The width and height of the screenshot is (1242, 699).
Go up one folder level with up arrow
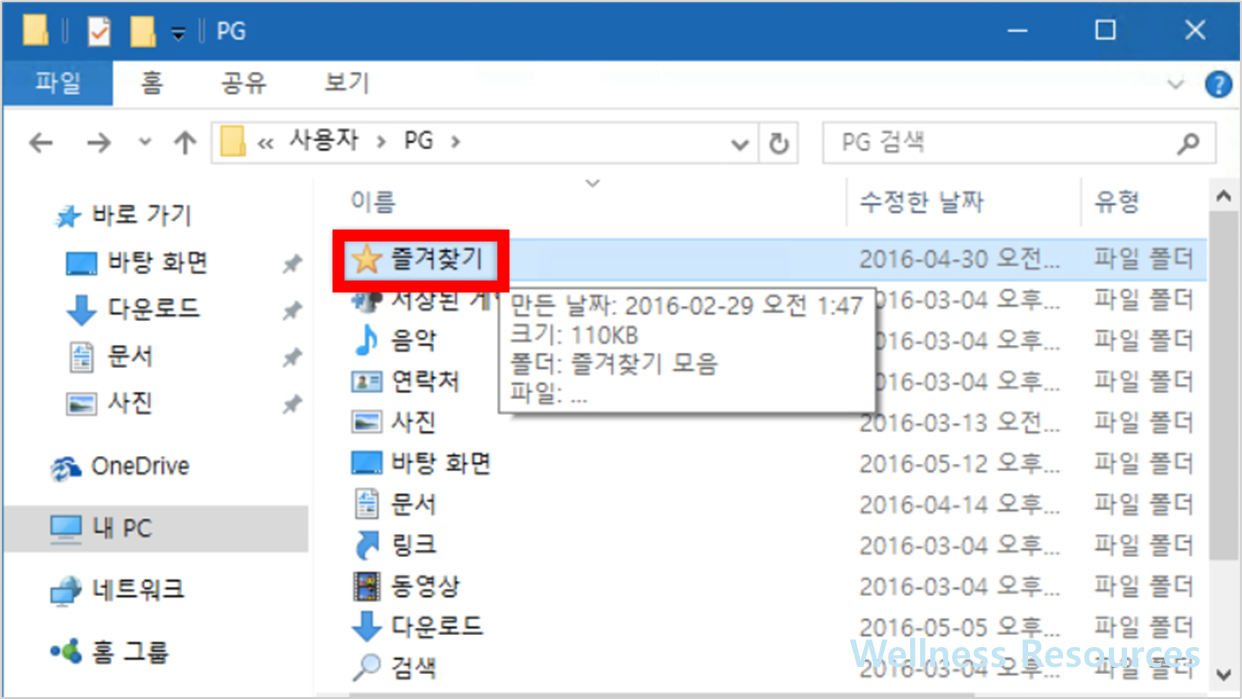[184, 143]
